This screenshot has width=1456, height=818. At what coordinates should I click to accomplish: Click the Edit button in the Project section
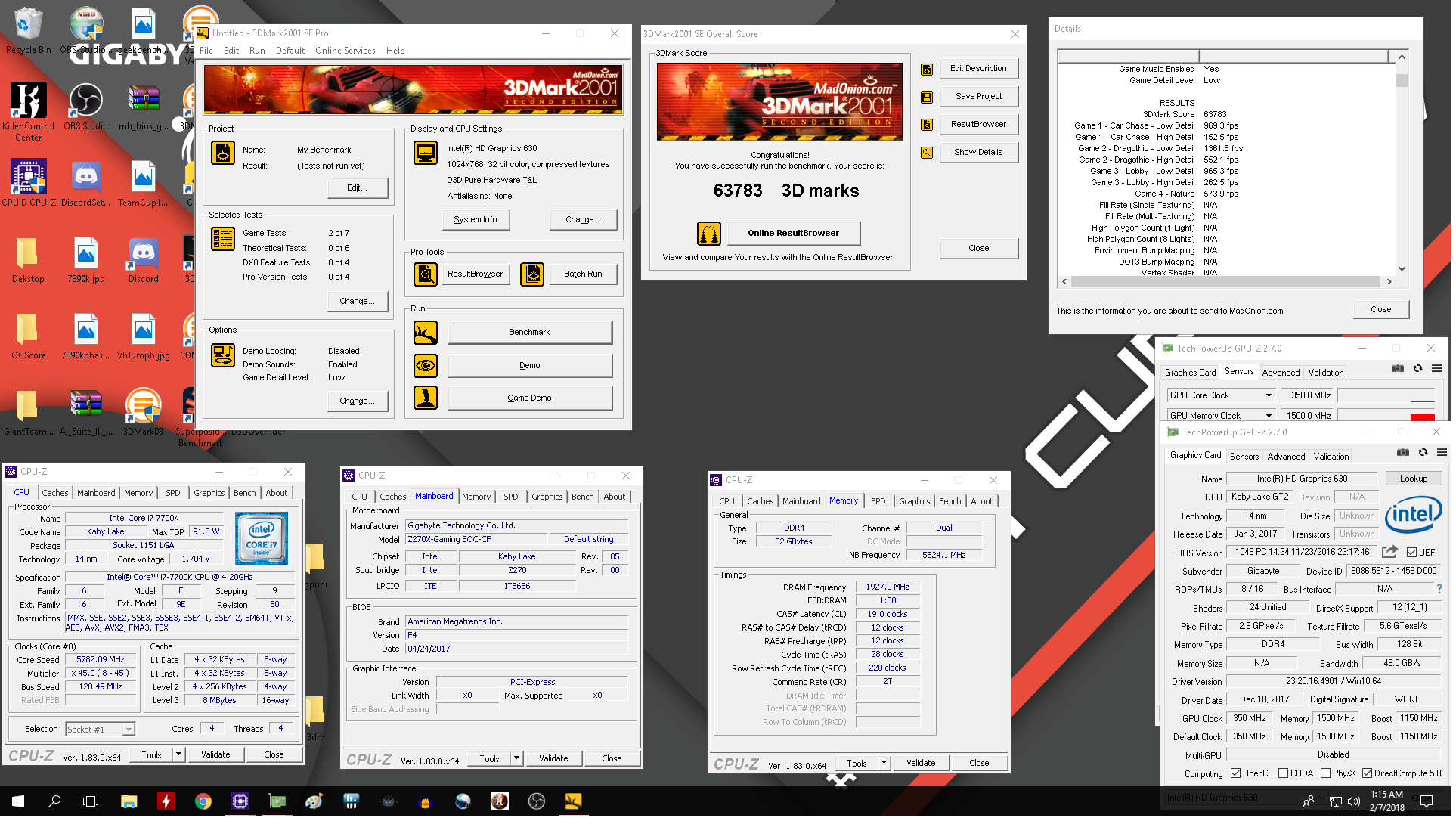coord(360,189)
